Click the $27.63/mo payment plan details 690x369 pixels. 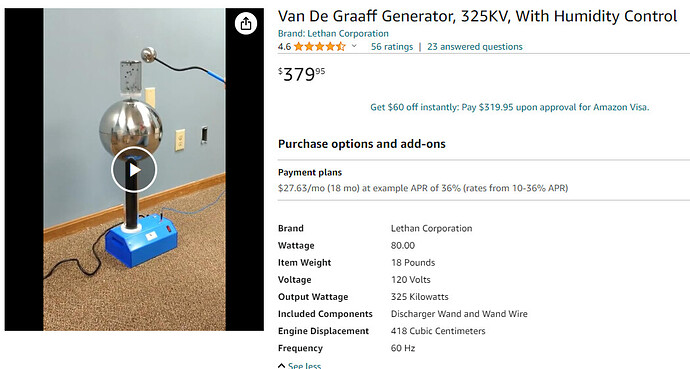(423, 188)
